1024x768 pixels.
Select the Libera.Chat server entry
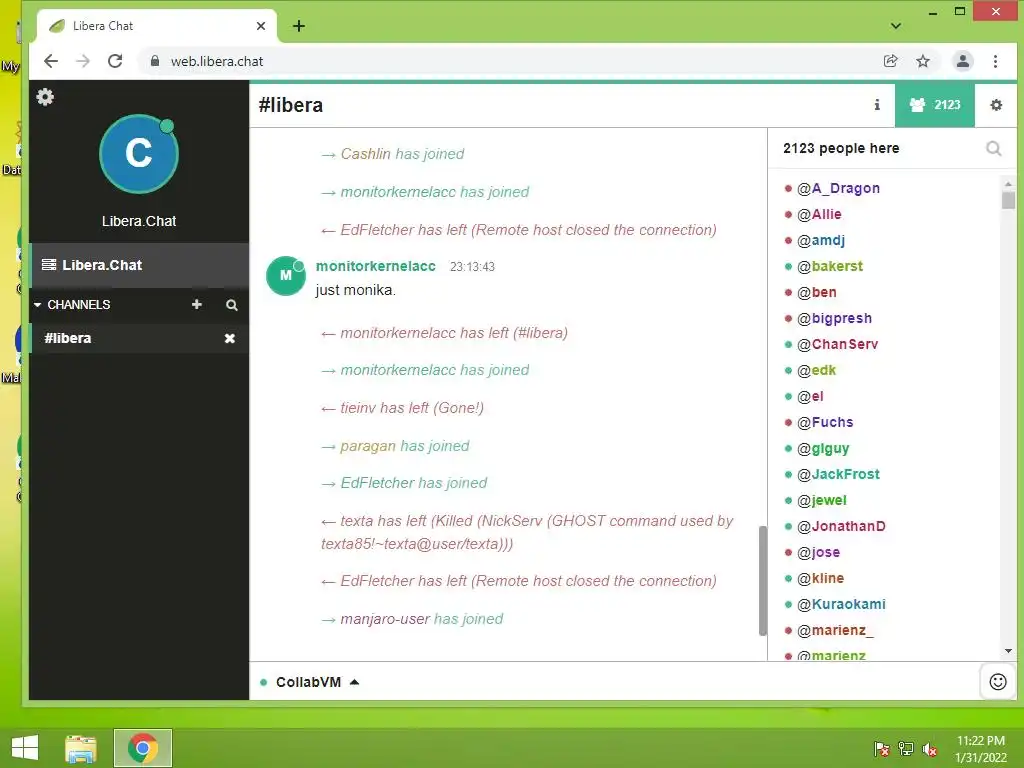(x=138, y=265)
